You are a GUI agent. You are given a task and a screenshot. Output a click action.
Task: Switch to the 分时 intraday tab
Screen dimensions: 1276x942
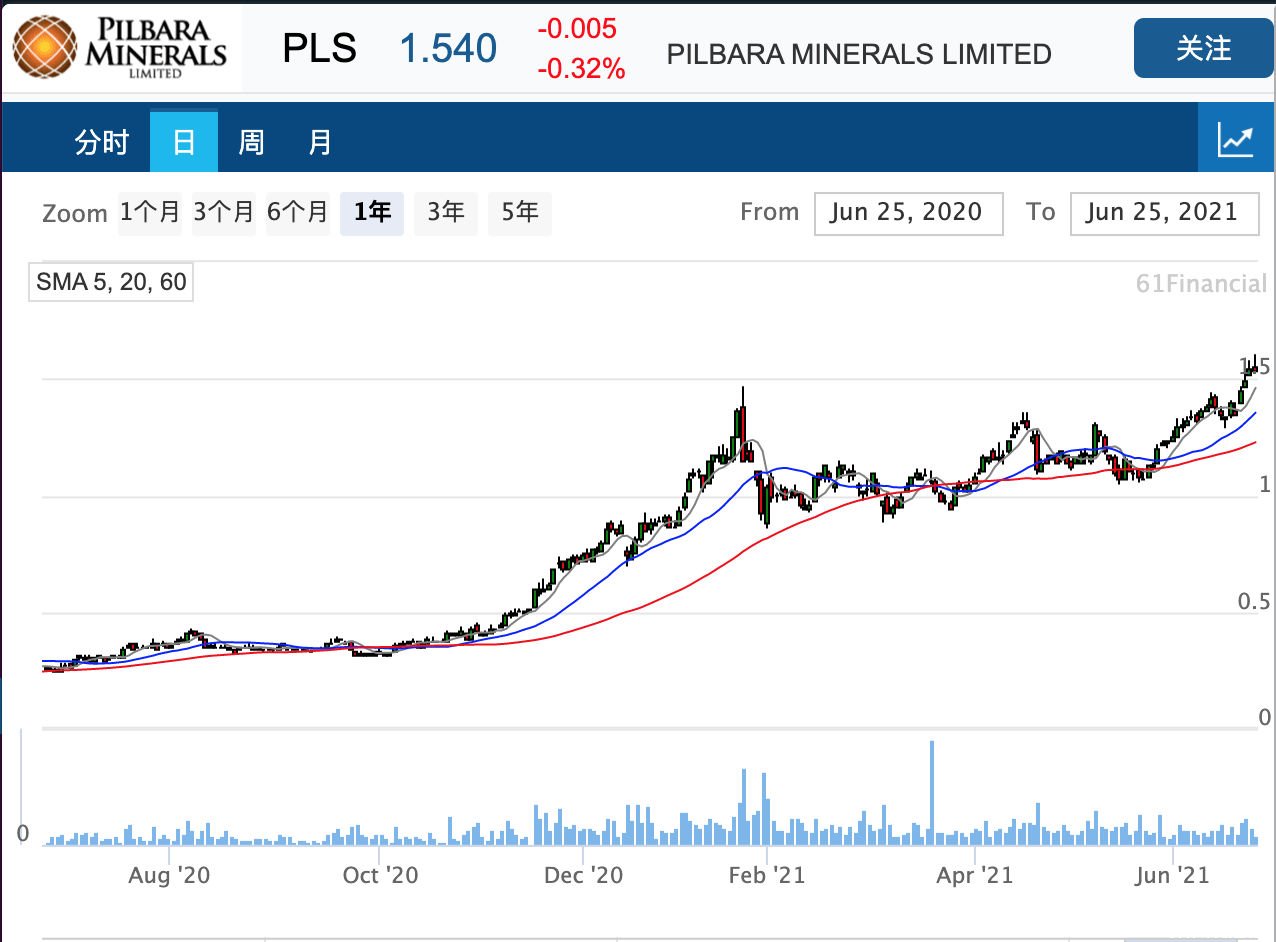click(102, 143)
